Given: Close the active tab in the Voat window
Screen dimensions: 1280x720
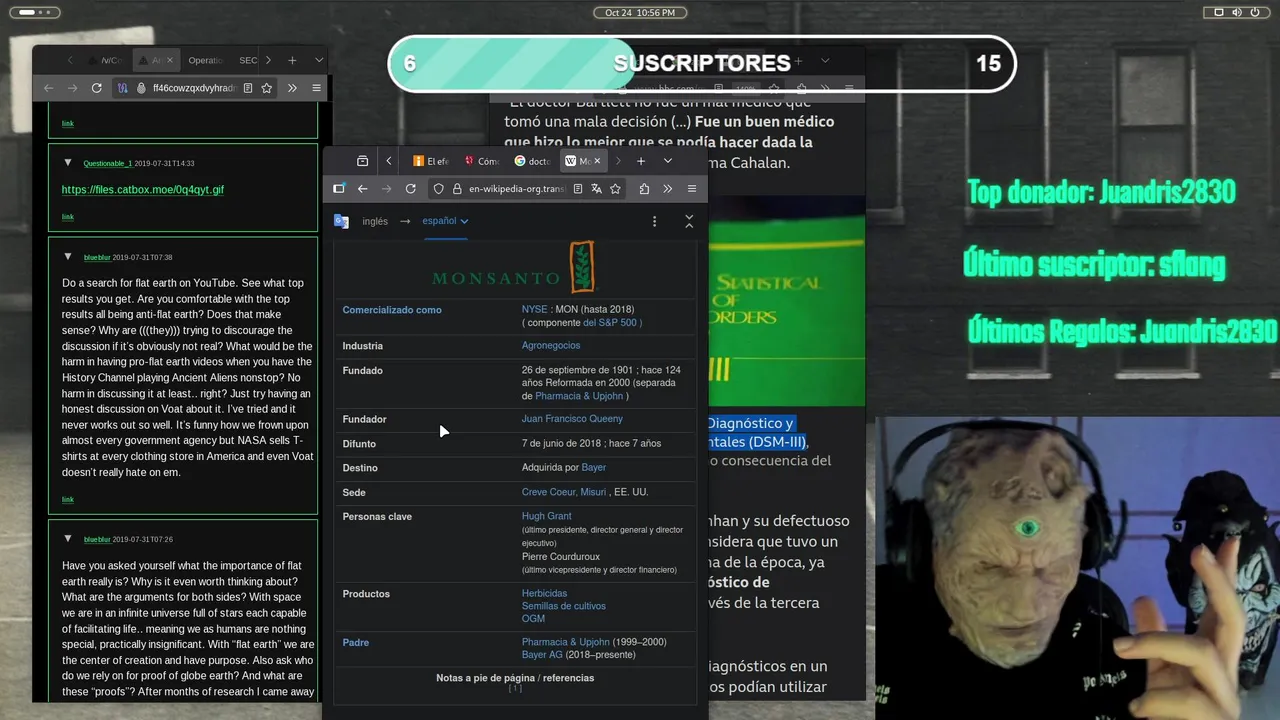Looking at the screenshot, I should coord(169,60).
